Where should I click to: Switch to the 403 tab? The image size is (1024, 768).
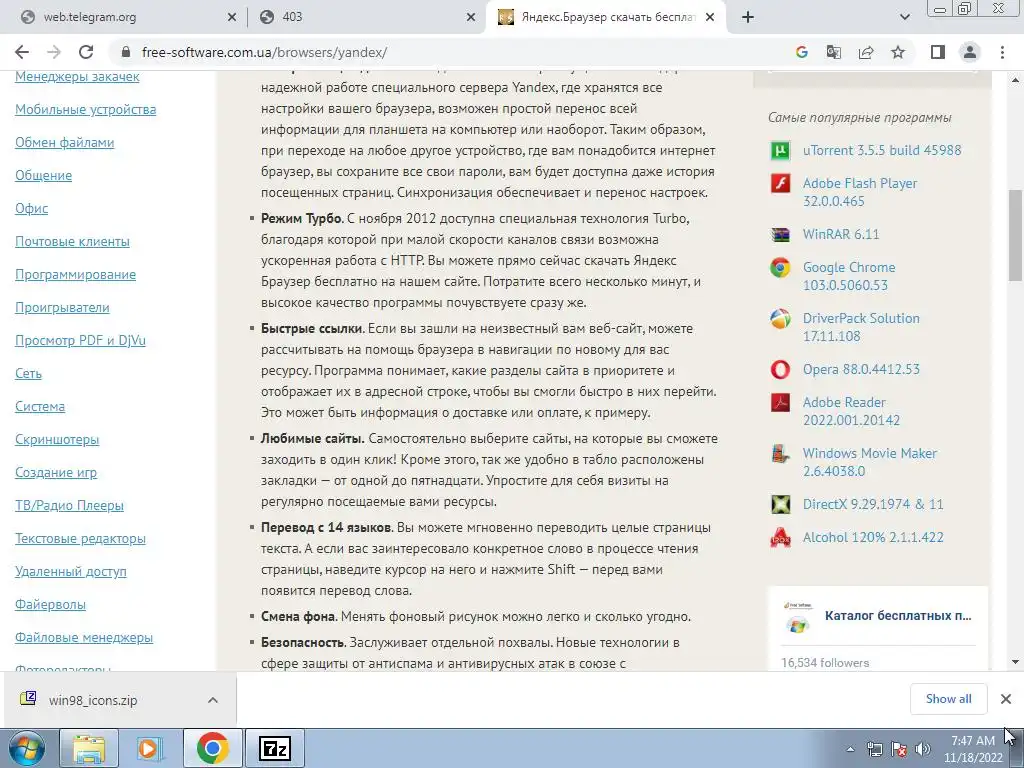[359, 17]
